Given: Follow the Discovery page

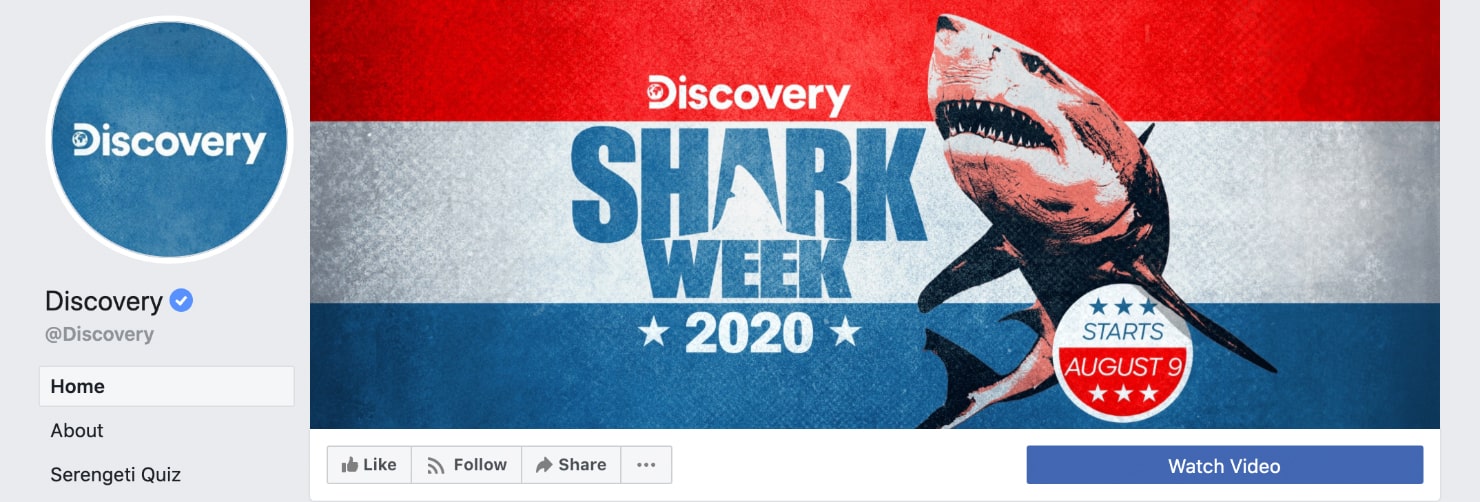Looking at the screenshot, I should [x=467, y=465].
